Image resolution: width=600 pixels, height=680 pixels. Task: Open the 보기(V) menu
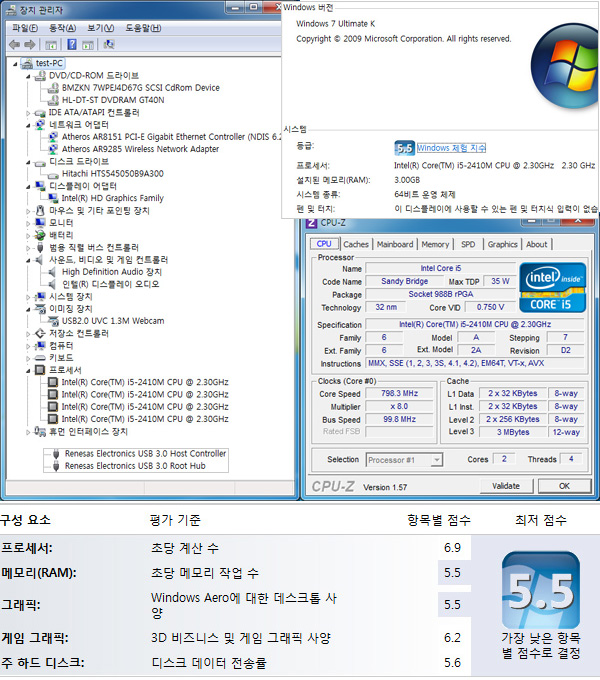[x=101, y=28]
